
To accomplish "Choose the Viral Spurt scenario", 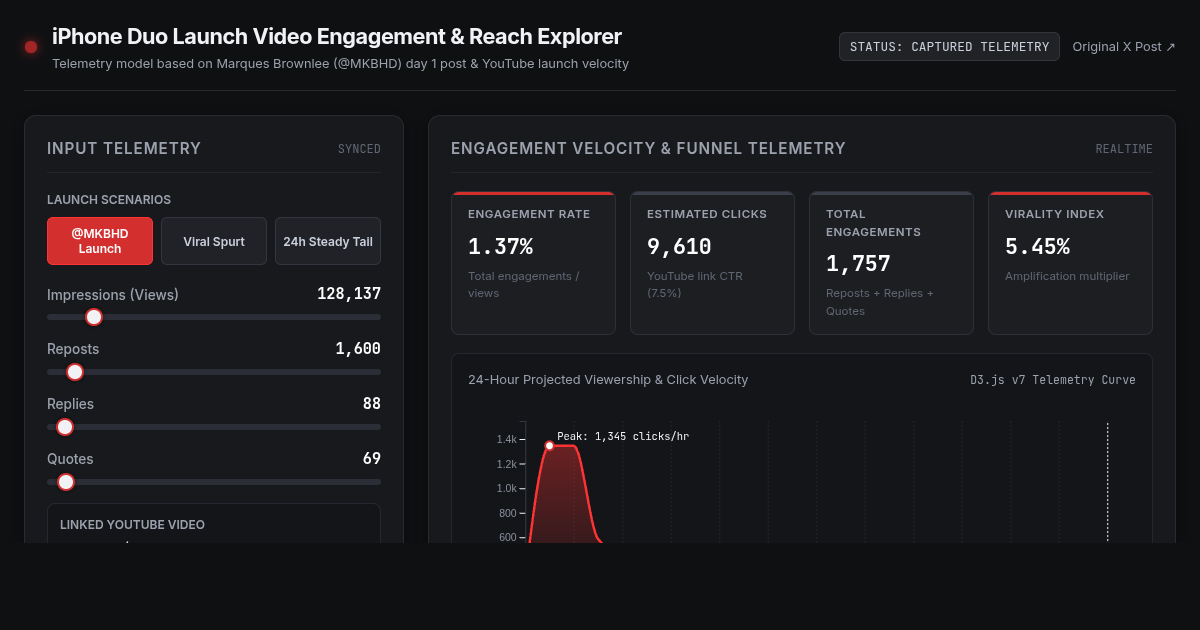I will [214, 241].
